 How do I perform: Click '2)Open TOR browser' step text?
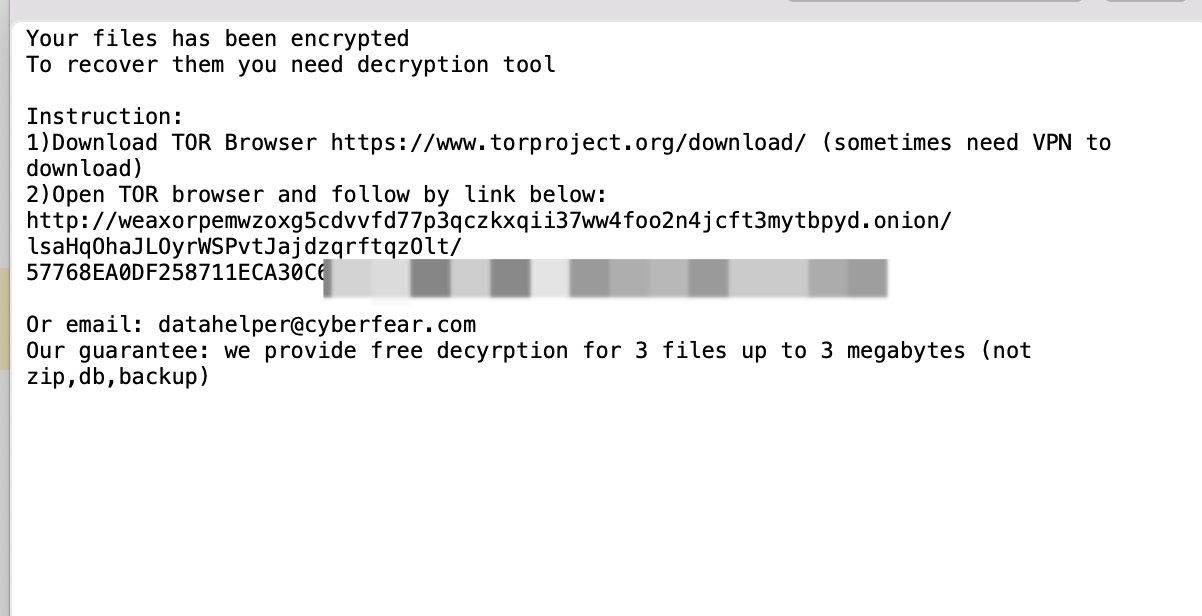click(x=145, y=195)
